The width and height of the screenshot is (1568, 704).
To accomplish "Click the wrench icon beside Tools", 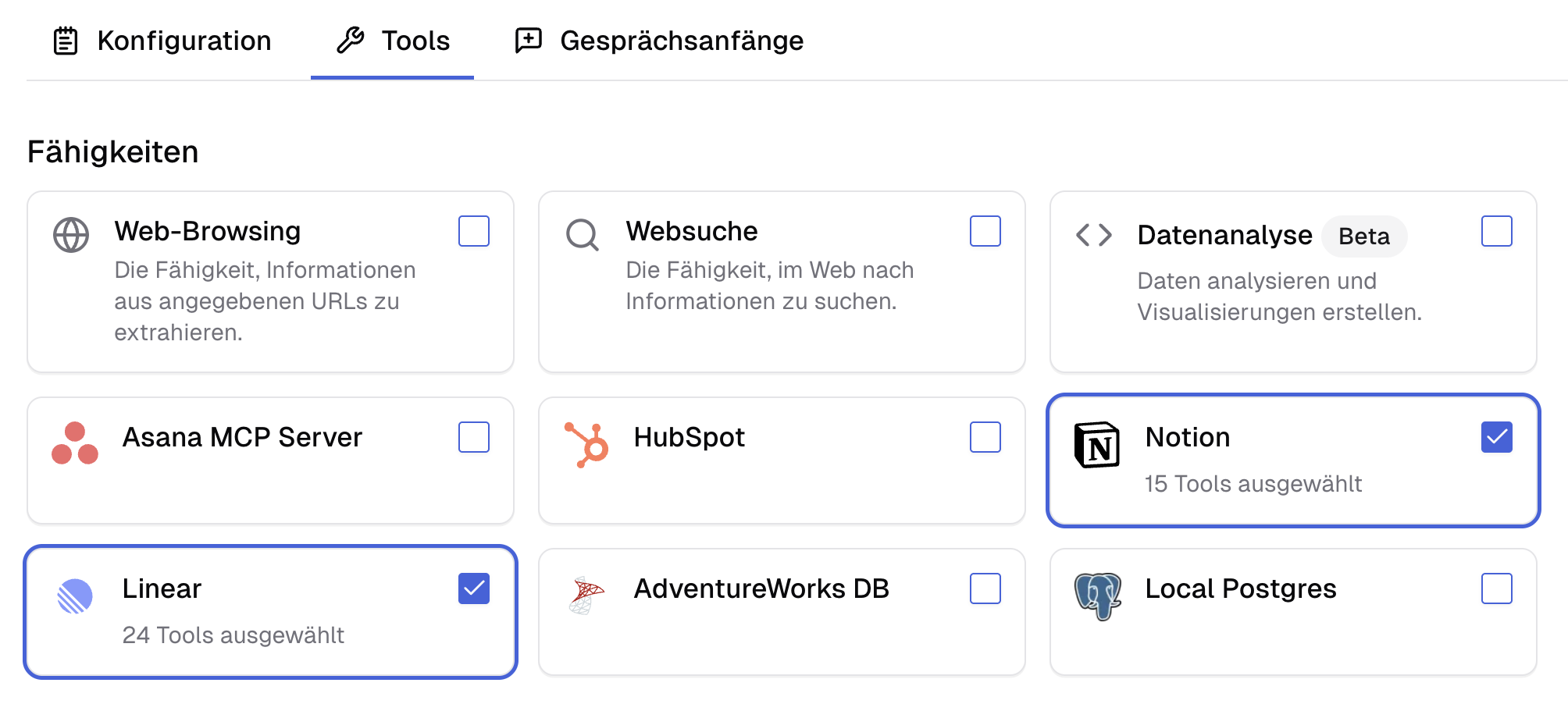I will [x=350, y=40].
